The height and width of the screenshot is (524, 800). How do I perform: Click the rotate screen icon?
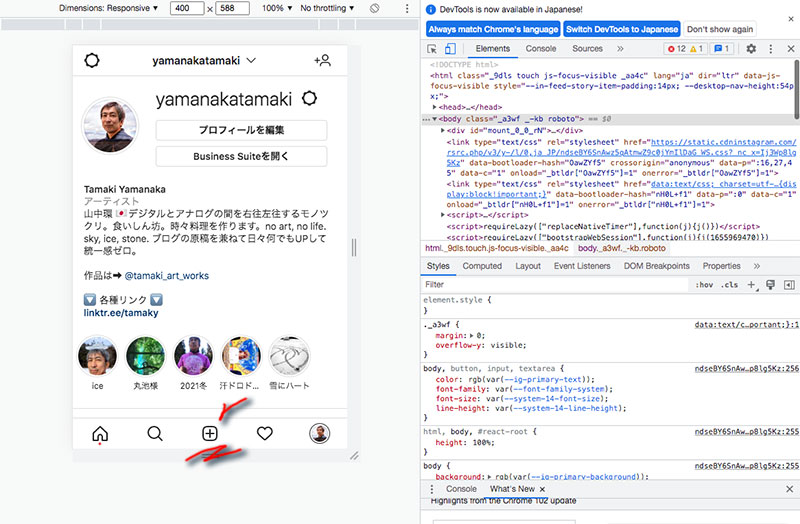point(374,8)
